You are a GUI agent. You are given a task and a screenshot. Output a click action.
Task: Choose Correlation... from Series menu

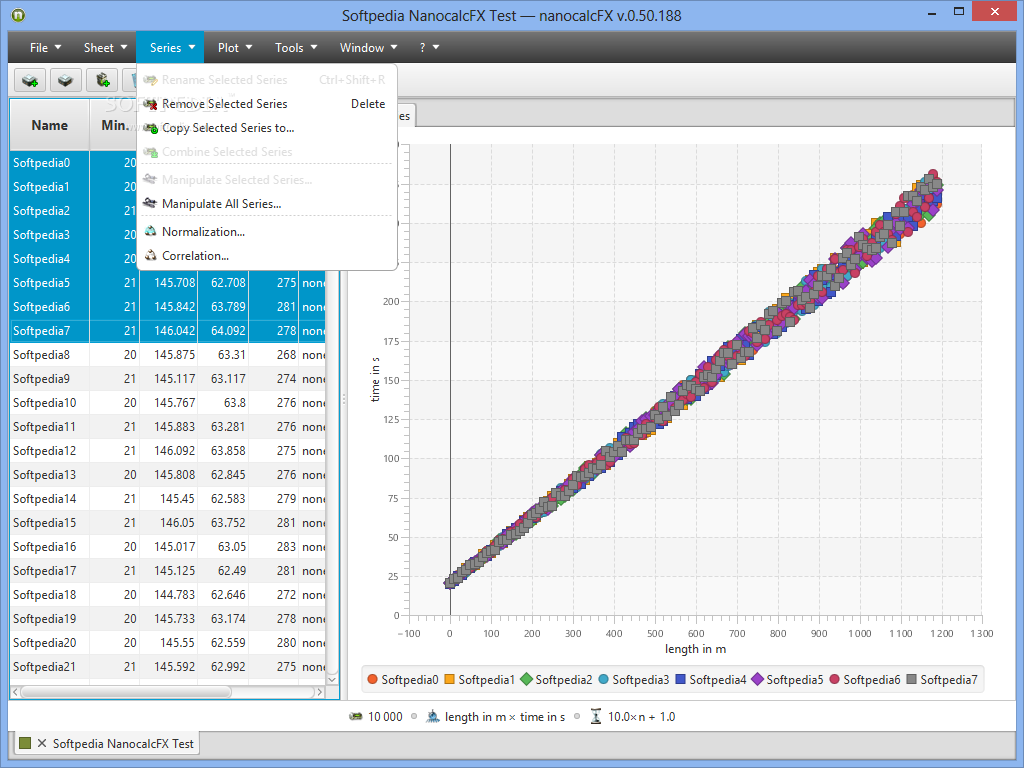[266, 256]
